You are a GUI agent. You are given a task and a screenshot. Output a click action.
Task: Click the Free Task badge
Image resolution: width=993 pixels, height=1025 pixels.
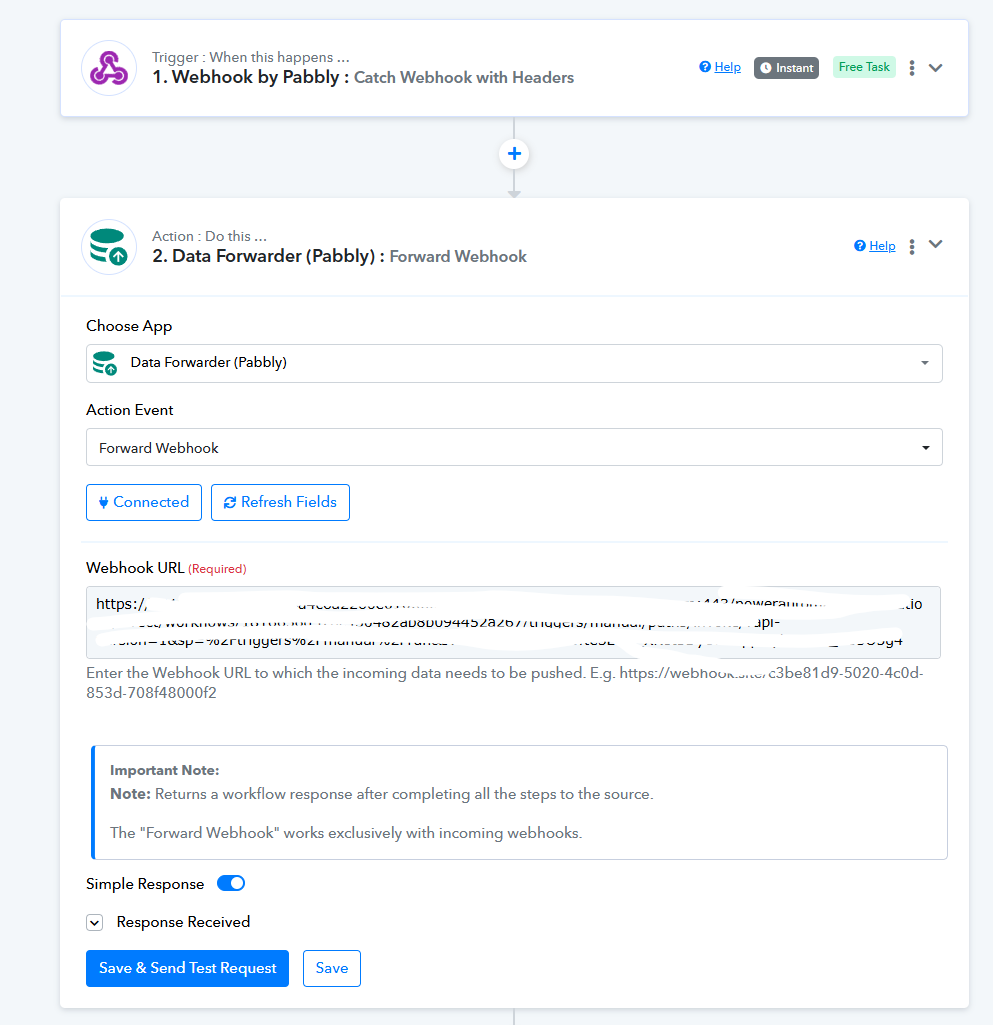[x=864, y=67]
